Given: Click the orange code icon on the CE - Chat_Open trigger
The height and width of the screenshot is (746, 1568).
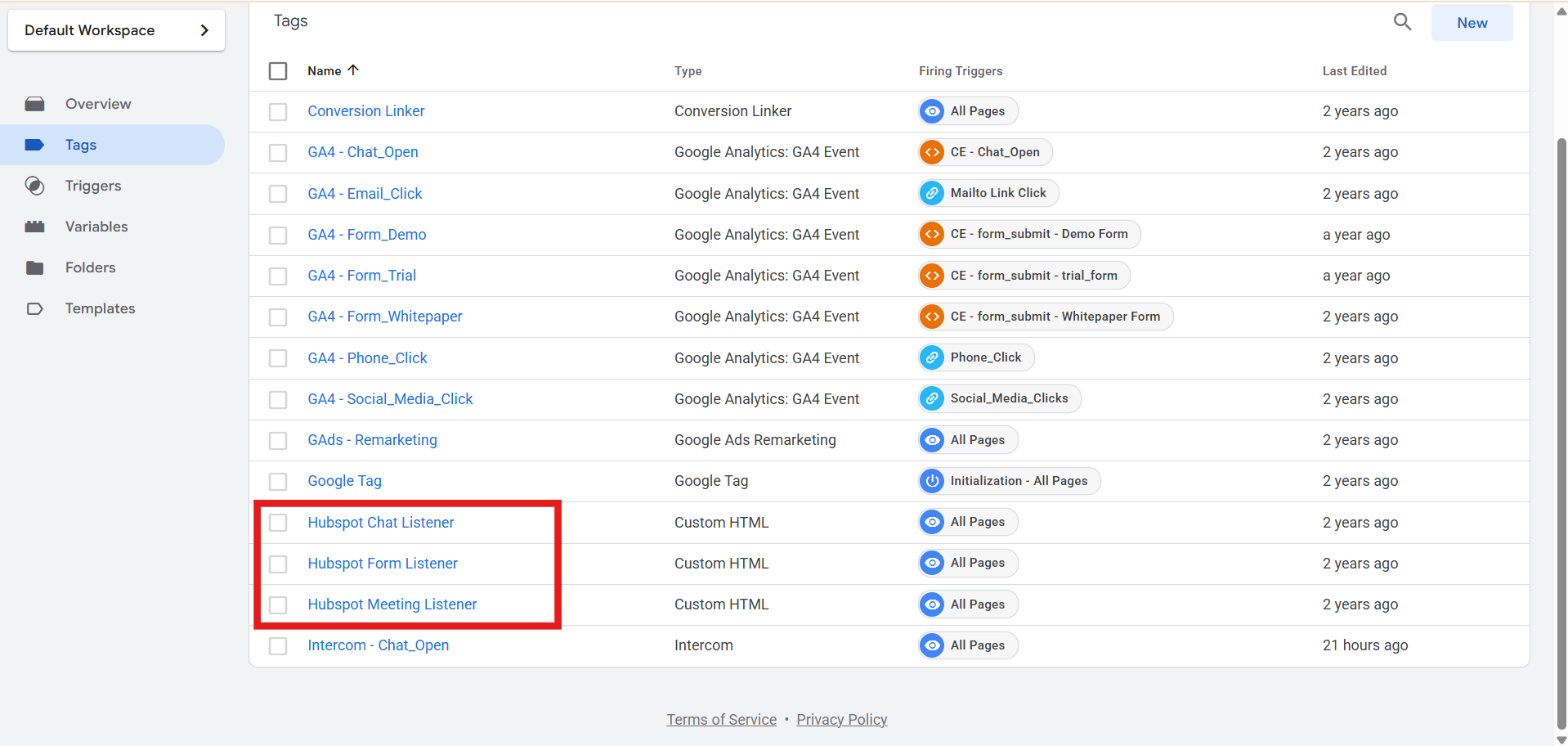Looking at the screenshot, I should [x=932, y=152].
